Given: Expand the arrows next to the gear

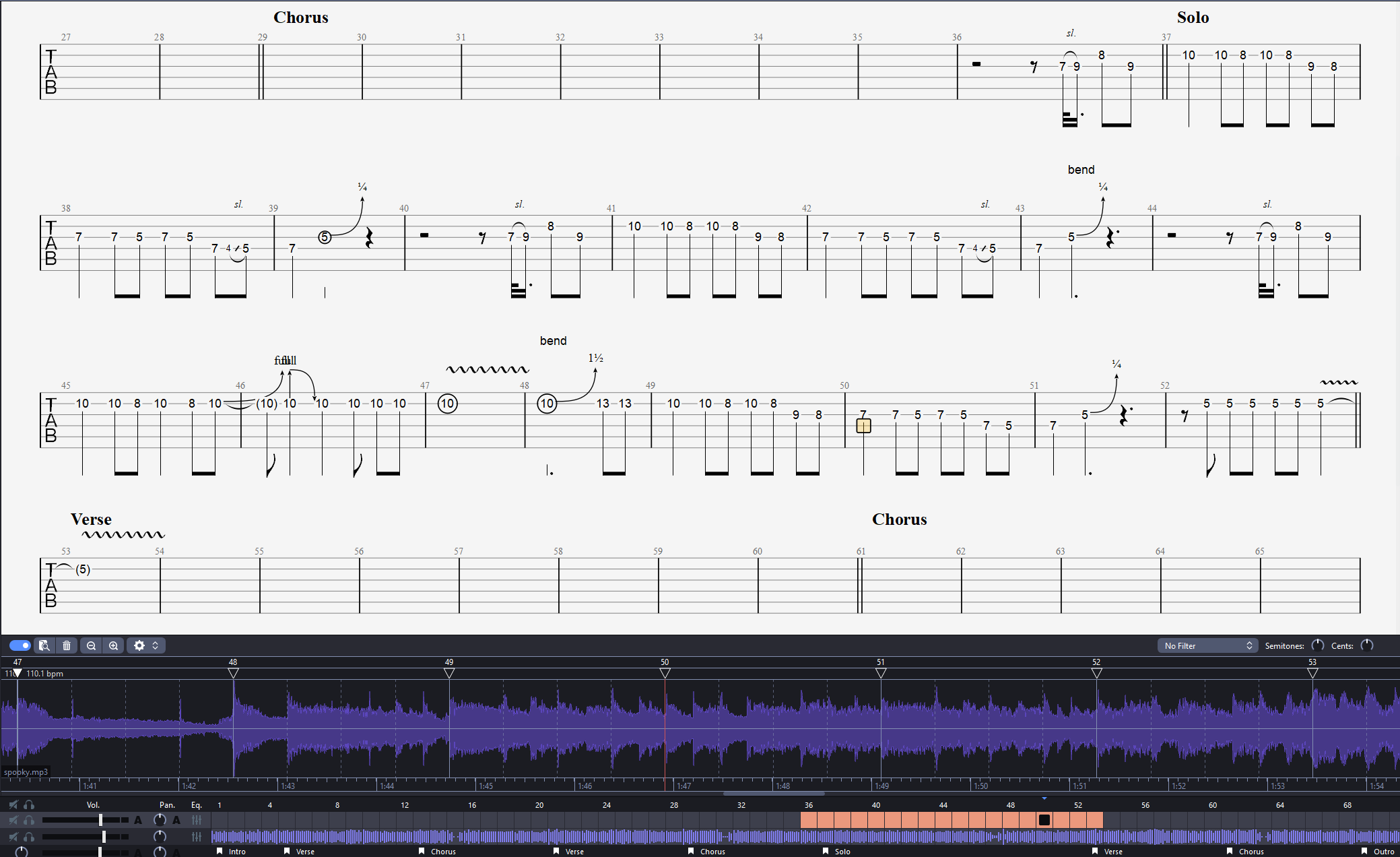Looking at the screenshot, I should (x=156, y=645).
